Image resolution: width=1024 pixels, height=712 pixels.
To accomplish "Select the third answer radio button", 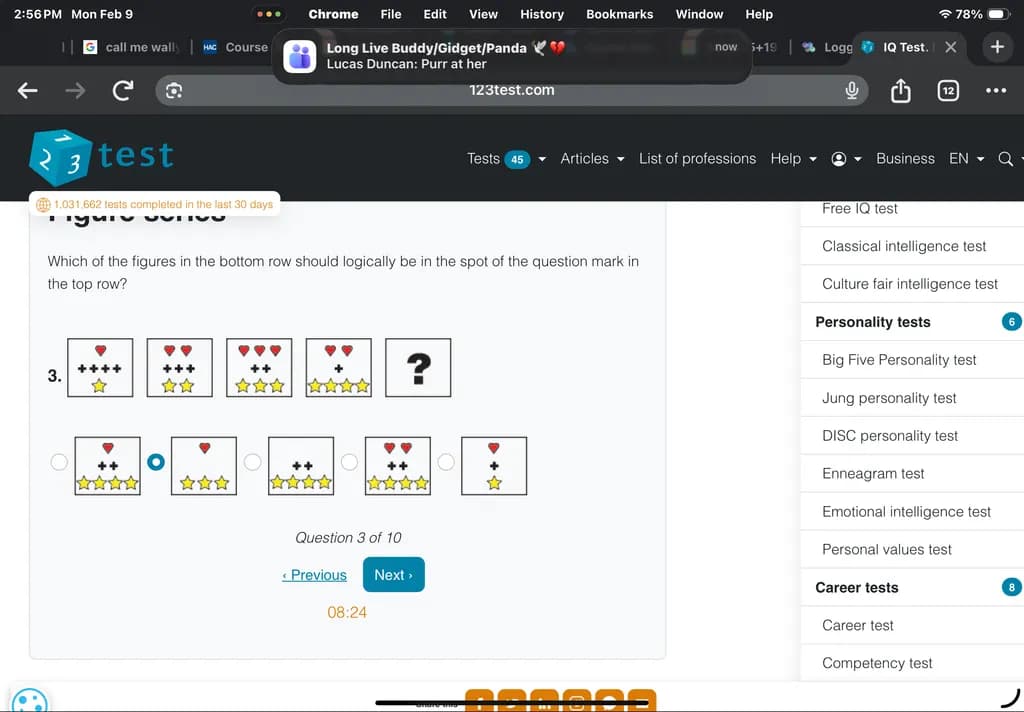I will (252, 462).
